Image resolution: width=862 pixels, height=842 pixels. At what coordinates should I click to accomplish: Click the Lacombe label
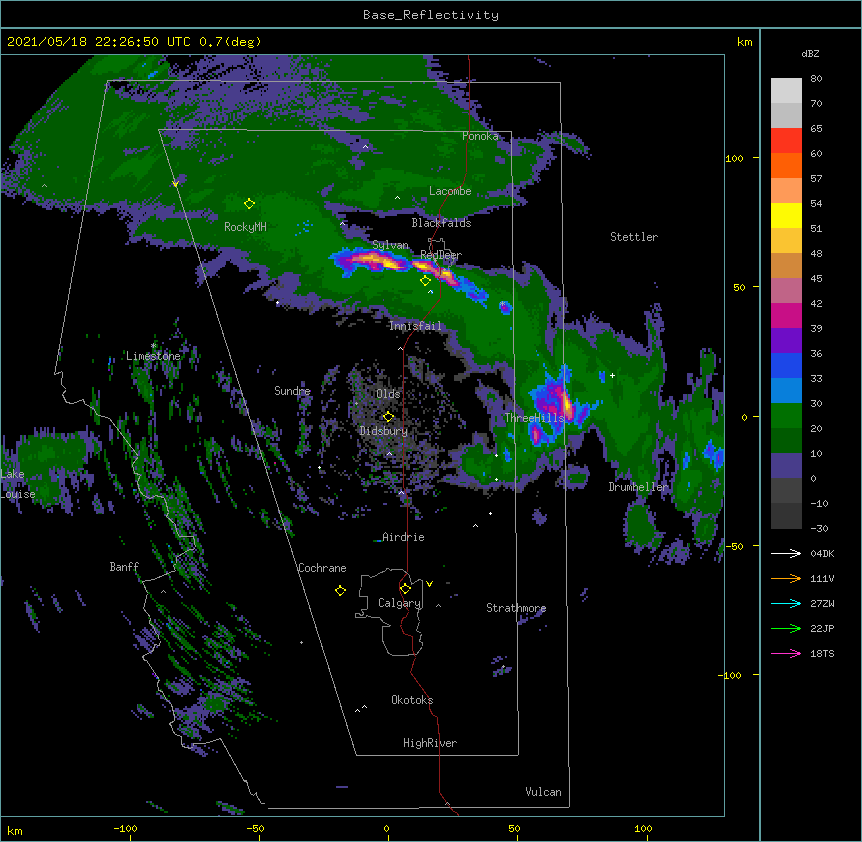pos(450,191)
